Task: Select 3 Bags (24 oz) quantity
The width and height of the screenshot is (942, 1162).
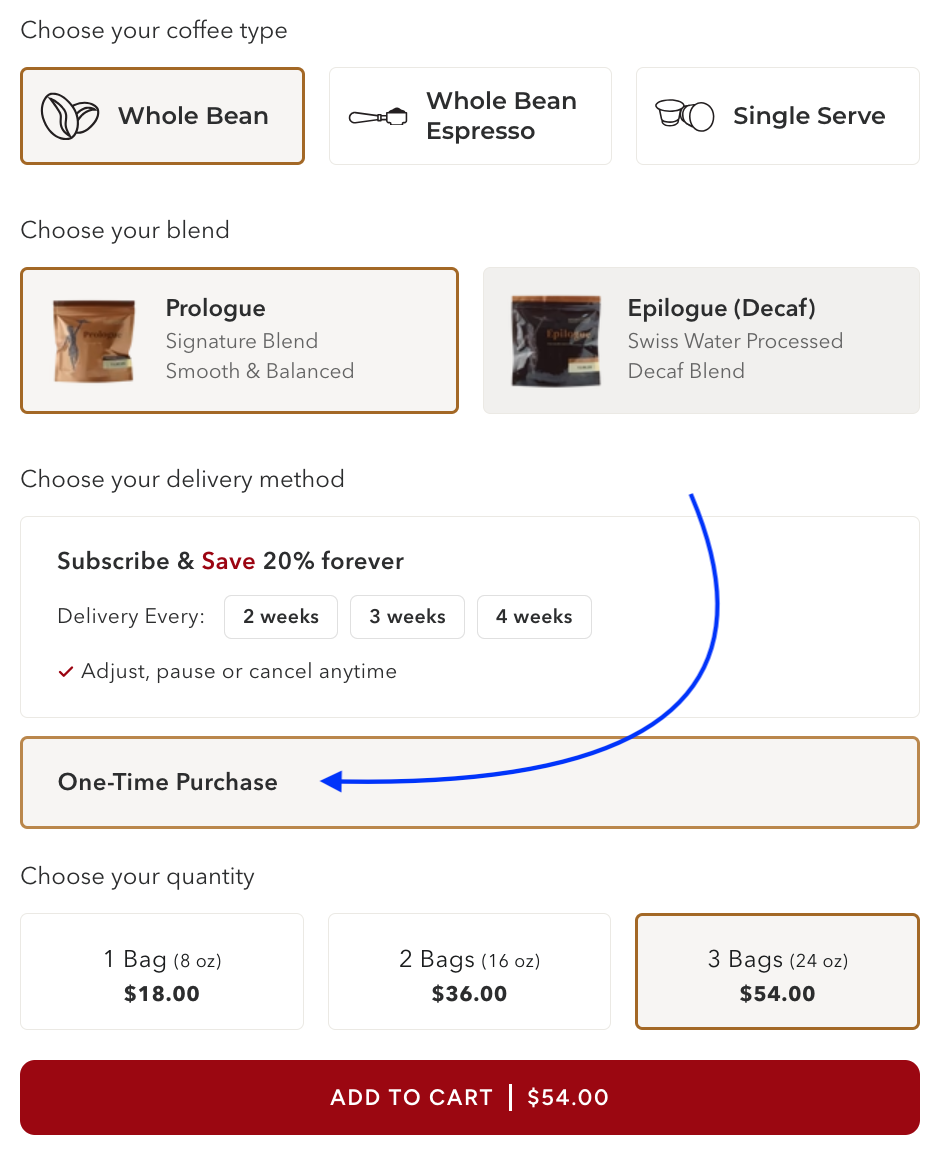Action: coord(777,971)
